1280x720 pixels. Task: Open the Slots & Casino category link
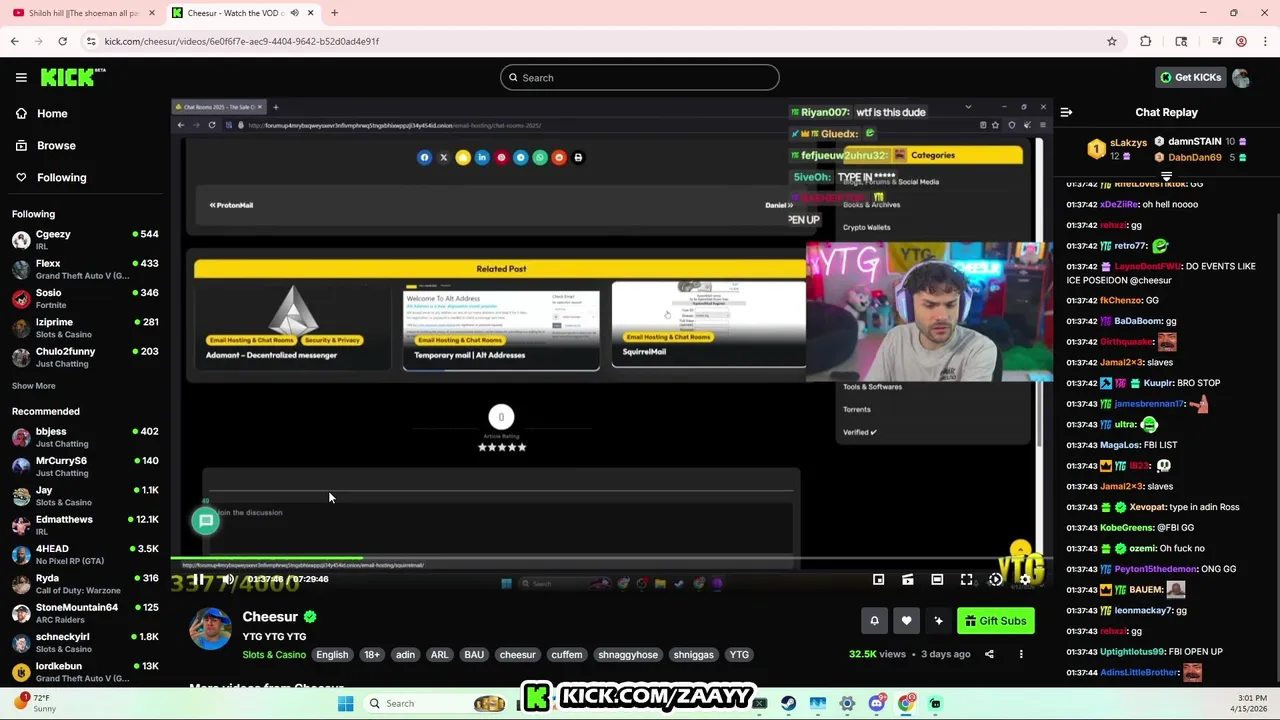[x=274, y=654]
